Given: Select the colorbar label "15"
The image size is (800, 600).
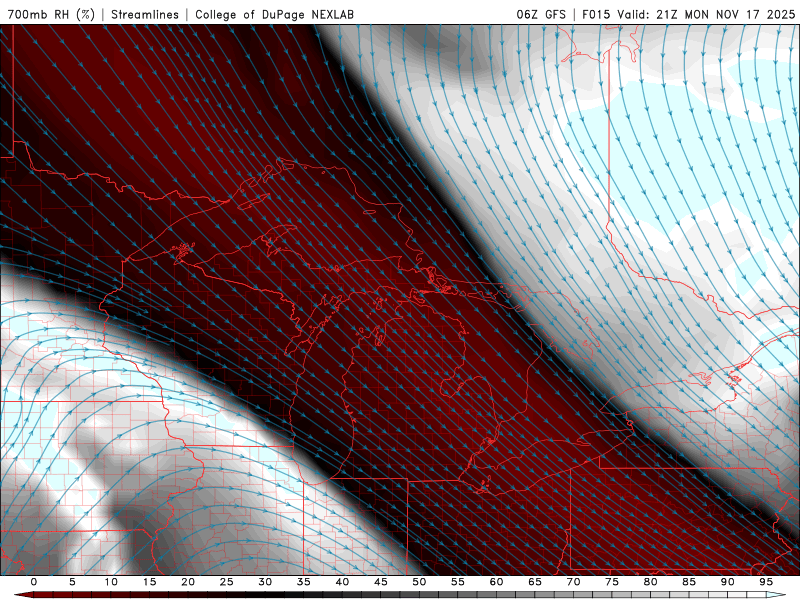Looking at the screenshot, I should (x=149, y=582).
